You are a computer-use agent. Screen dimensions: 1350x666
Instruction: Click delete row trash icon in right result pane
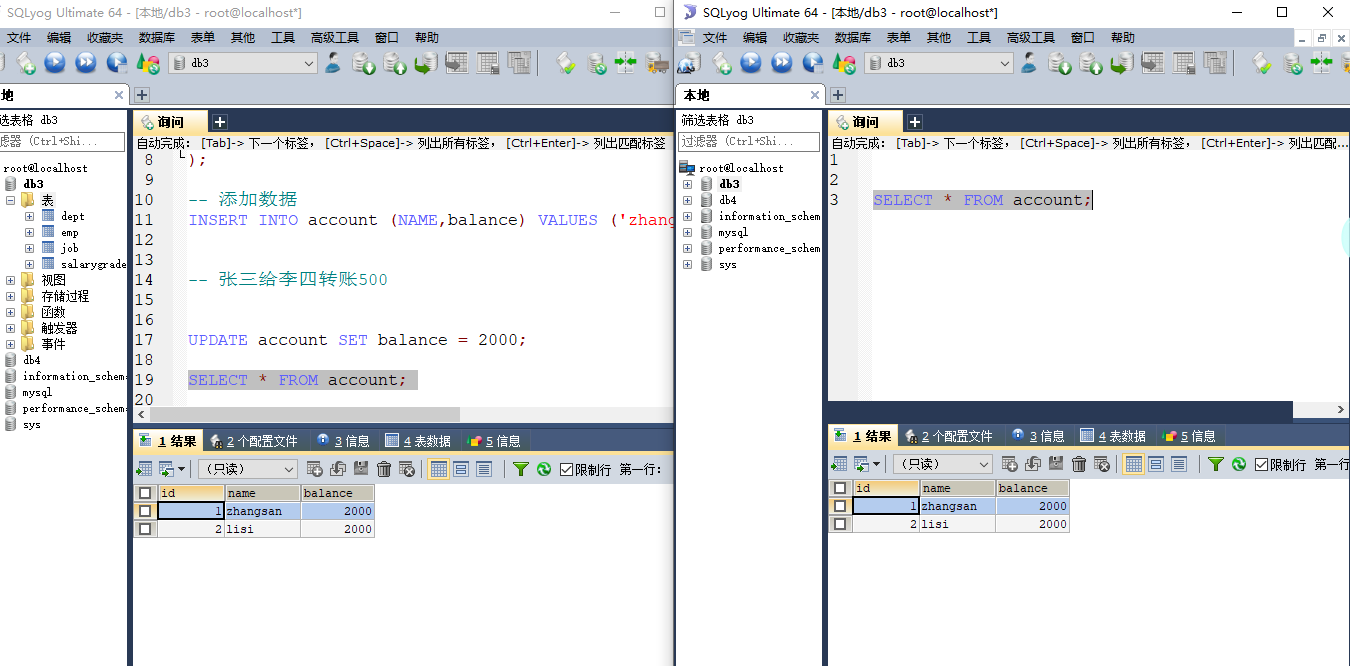1079,464
